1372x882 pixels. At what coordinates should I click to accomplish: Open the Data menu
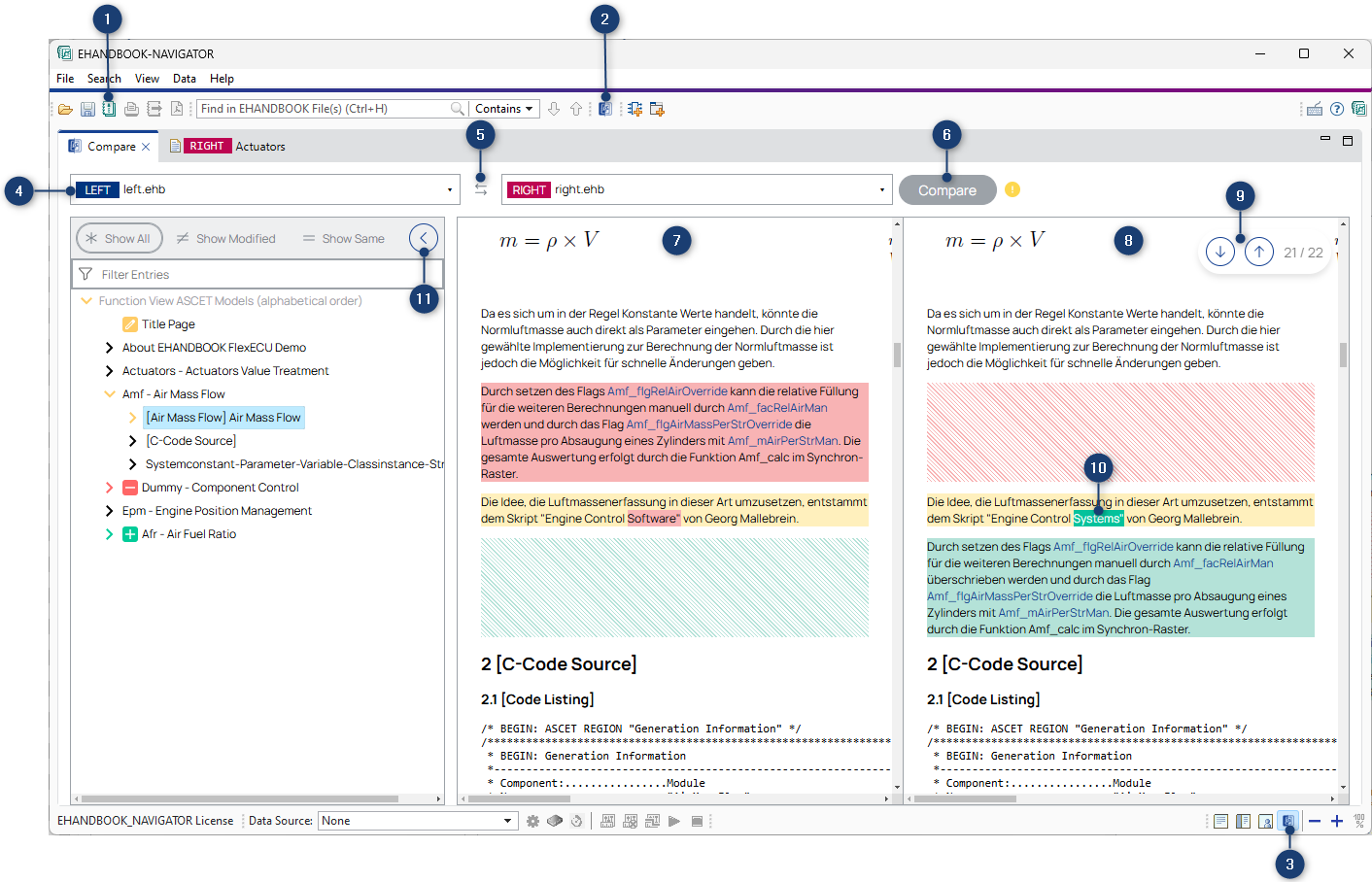pyautogui.click(x=185, y=79)
